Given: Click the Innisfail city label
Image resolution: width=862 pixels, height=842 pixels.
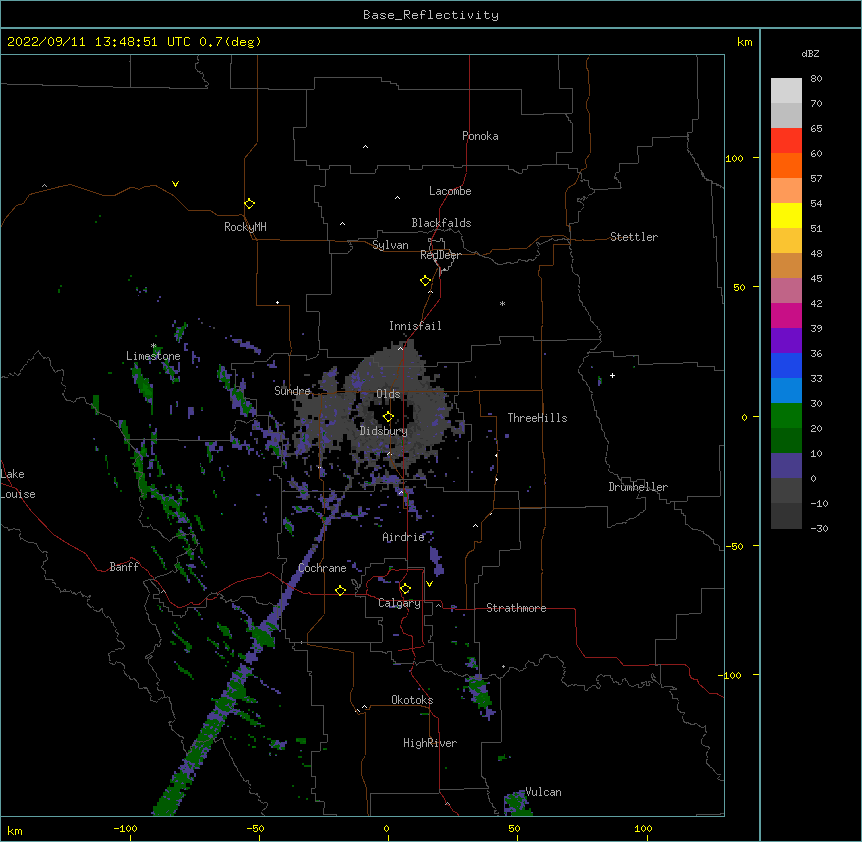Looking at the screenshot, I should pyautogui.click(x=415, y=326).
